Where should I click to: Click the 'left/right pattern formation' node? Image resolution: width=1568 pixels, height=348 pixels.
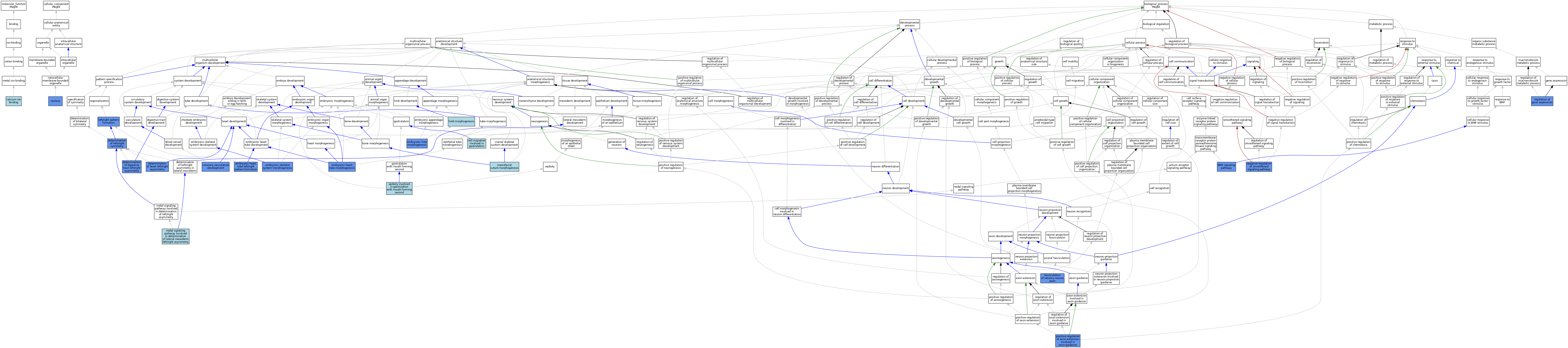click(108, 121)
